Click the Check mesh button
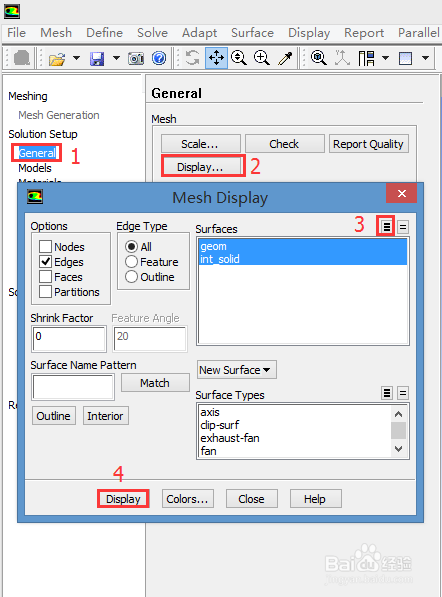 pos(284,144)
